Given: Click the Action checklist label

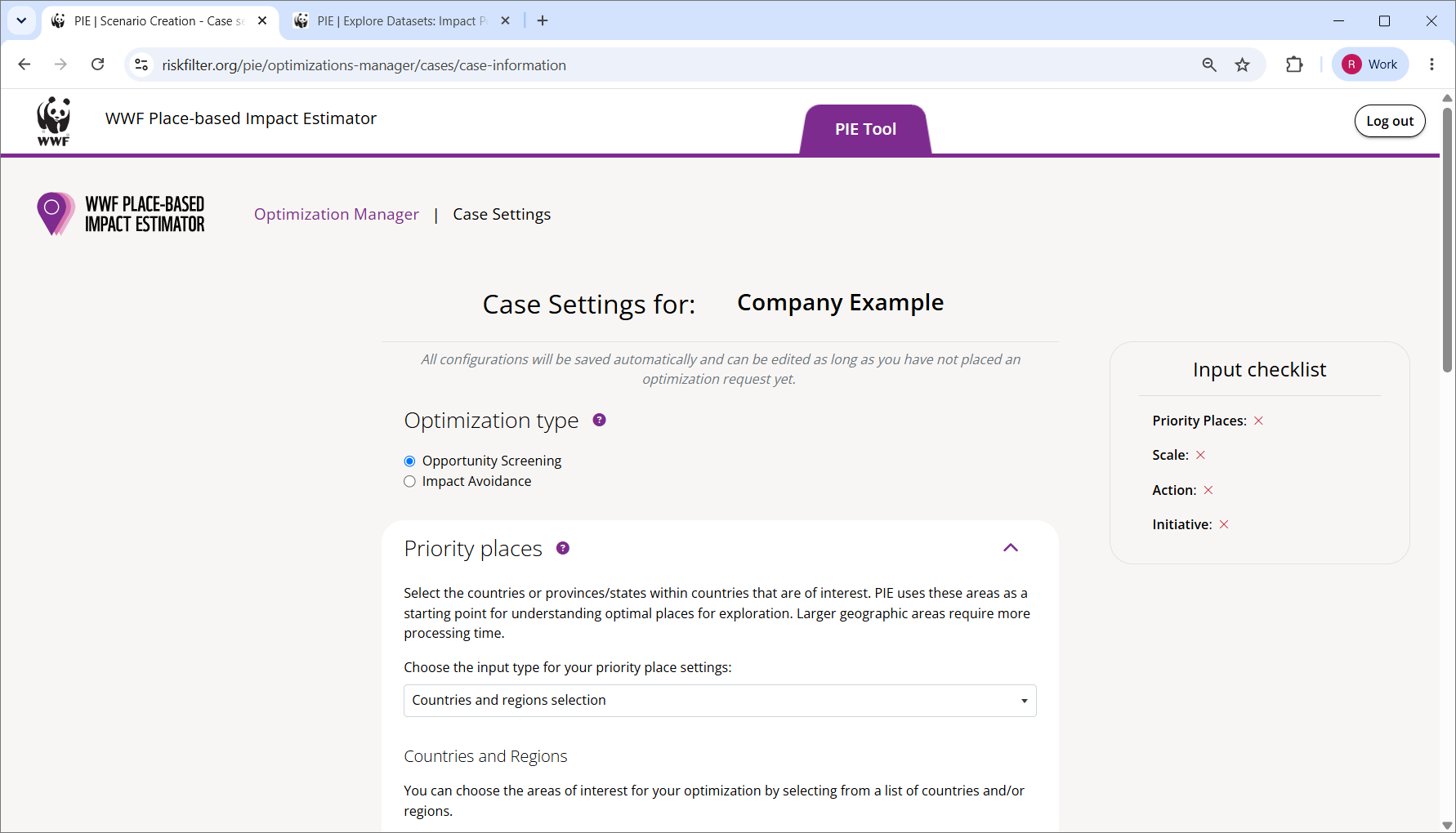Looking at the screenshot, I should click(x=1174, y=490).
